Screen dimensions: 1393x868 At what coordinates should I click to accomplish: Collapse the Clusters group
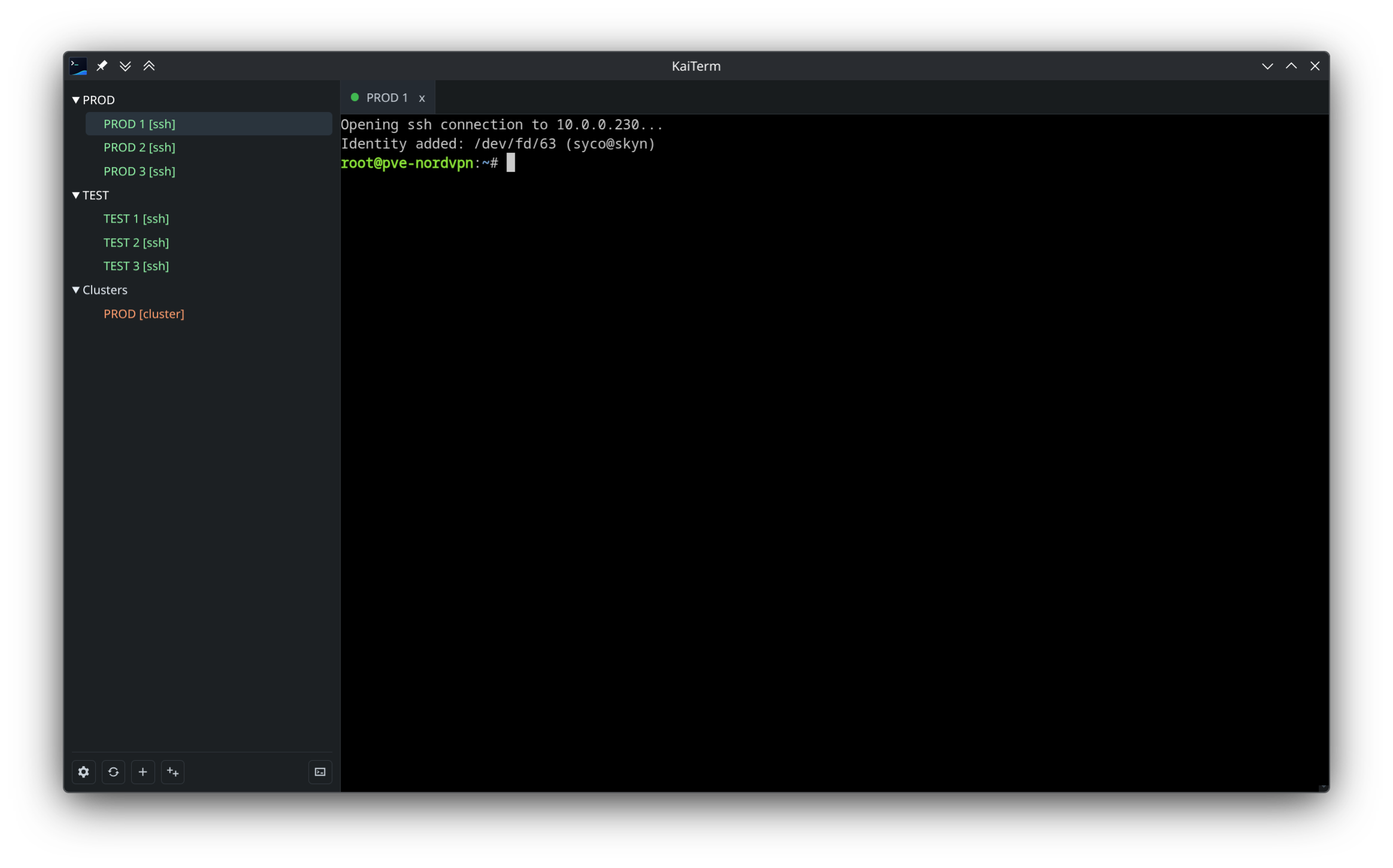76,290
